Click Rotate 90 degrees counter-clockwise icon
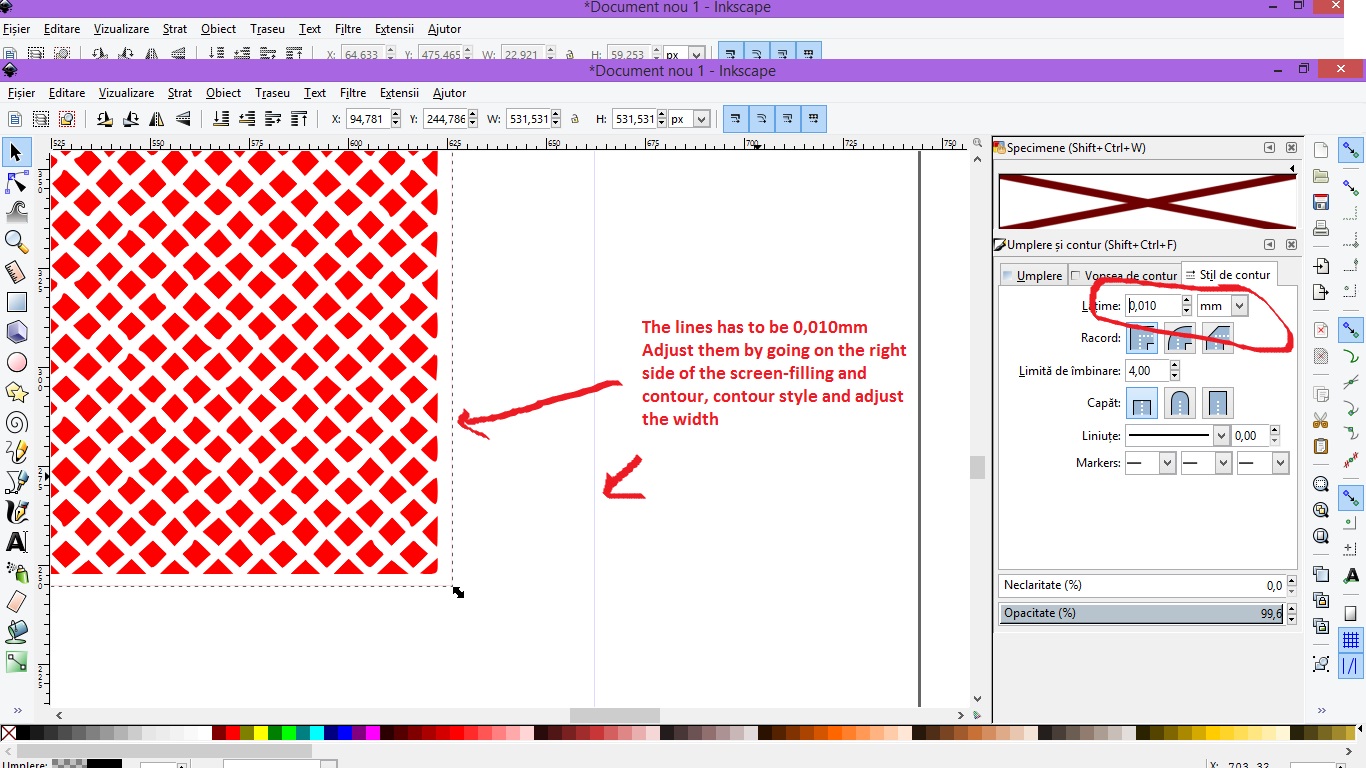Image resolution: width=1366 pixels, height=768 pixels. 105,119
